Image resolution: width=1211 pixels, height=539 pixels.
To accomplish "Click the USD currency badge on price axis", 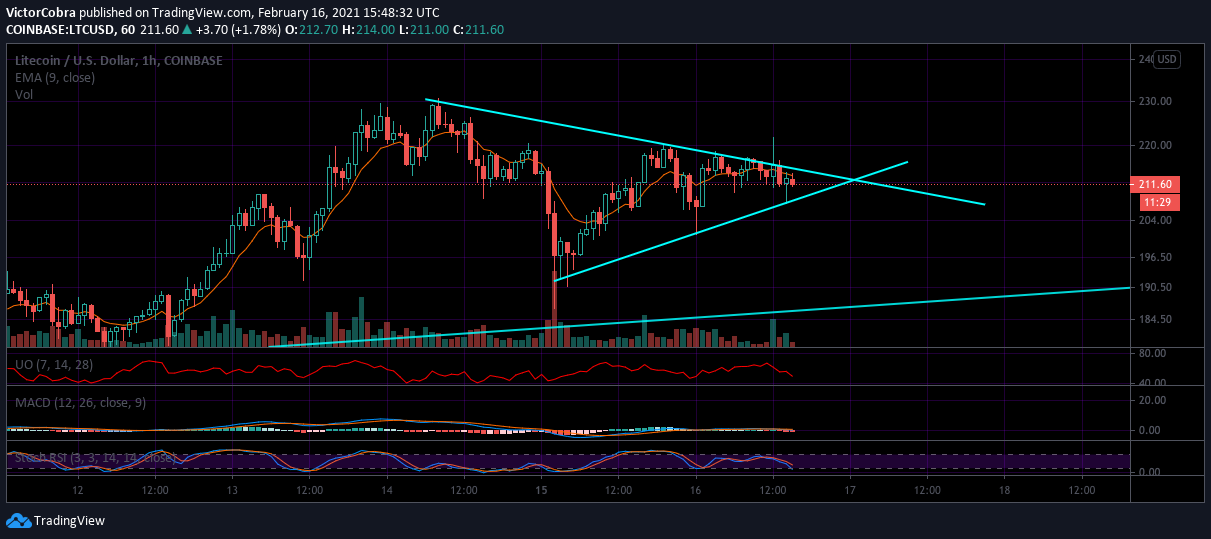I will click(x=1167, y=60).
